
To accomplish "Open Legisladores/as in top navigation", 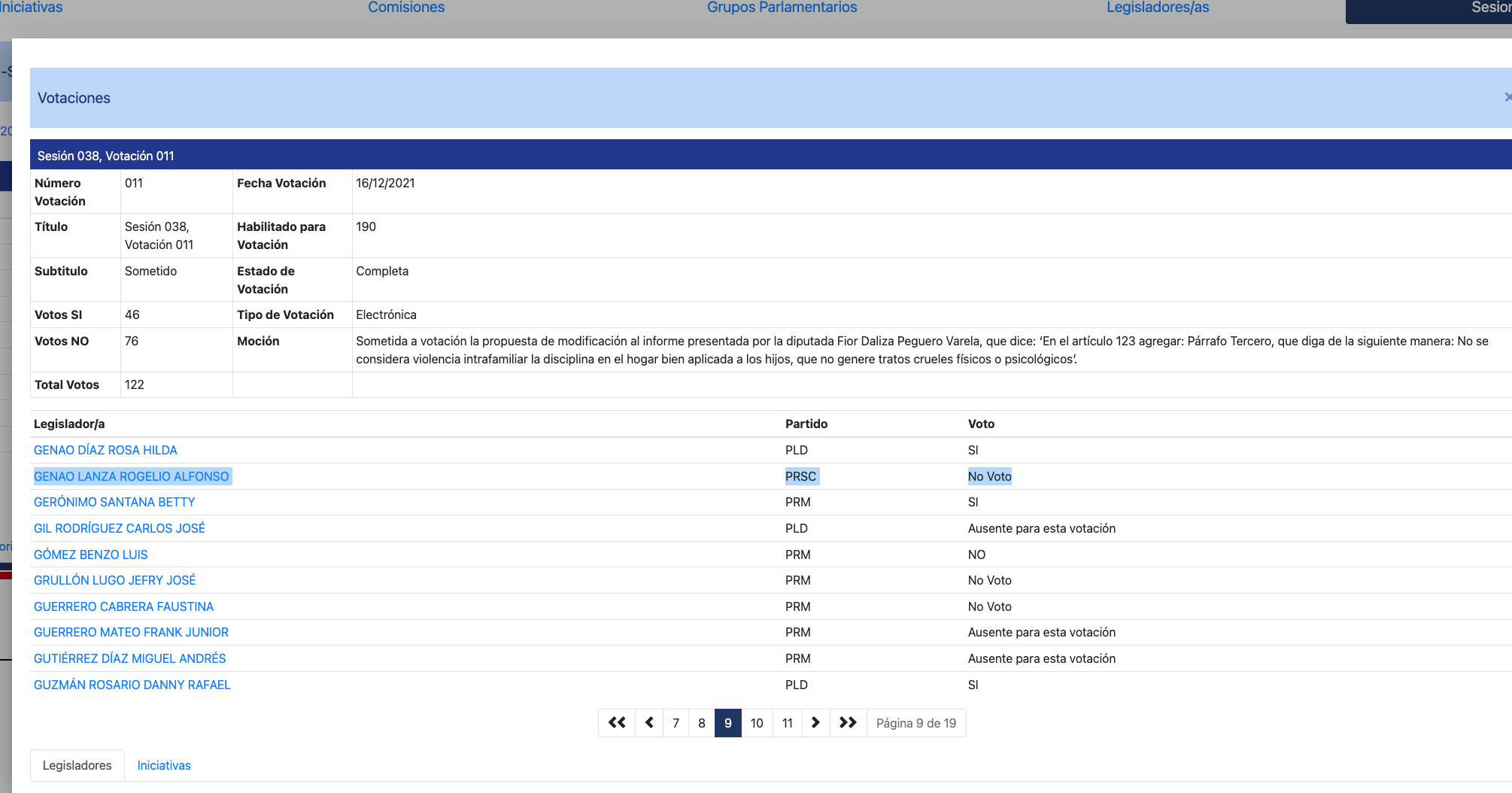I will (1158, 8).
